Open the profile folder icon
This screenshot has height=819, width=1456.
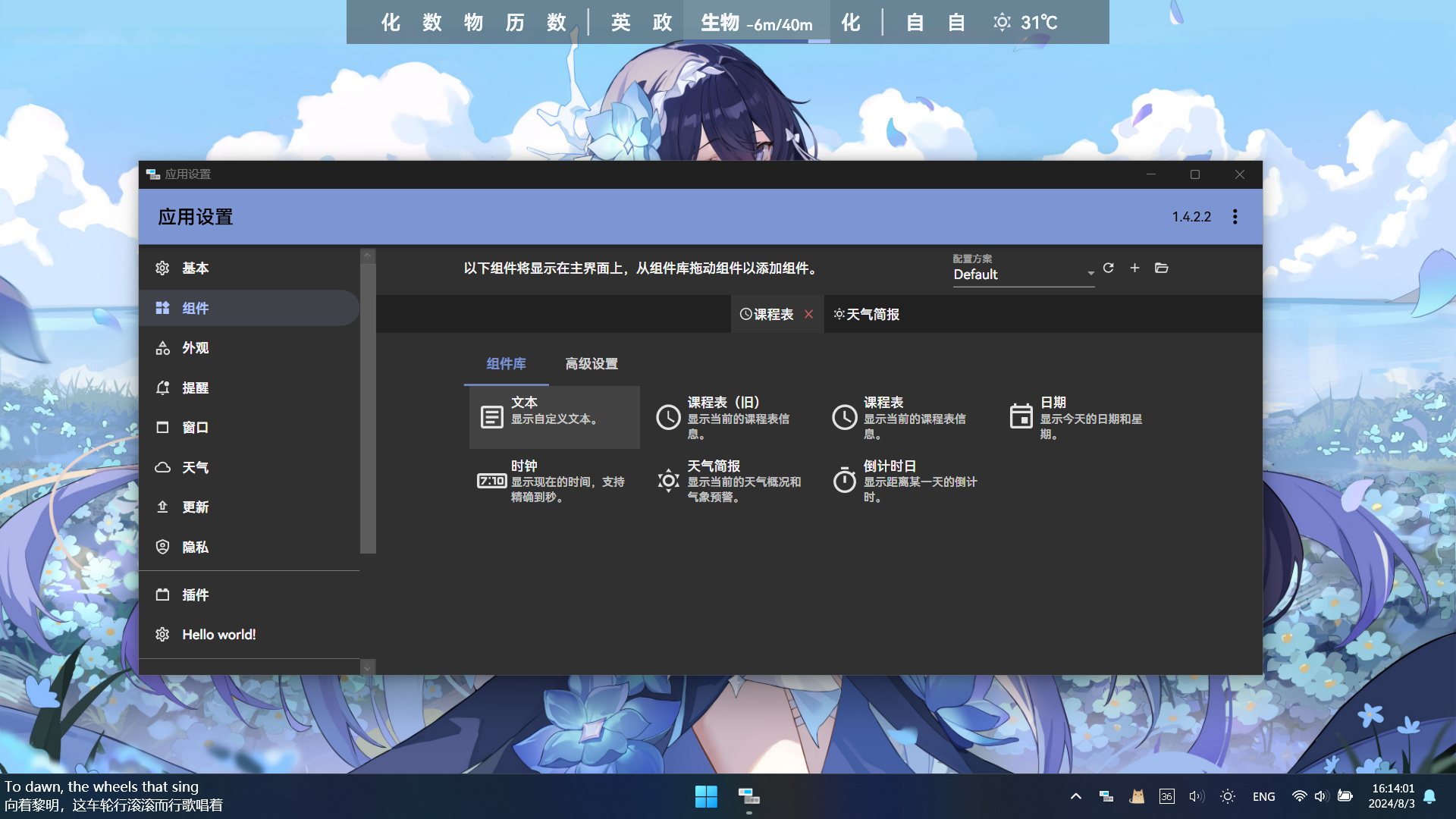pos(1161,268)
